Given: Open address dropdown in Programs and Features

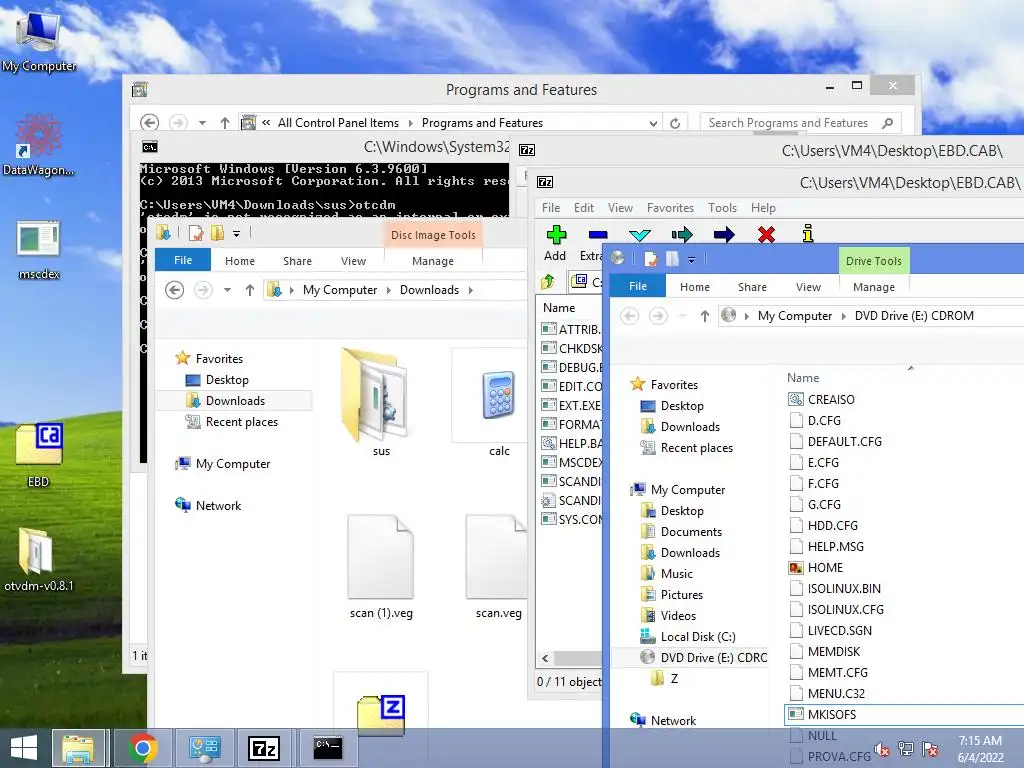Looking at the screenshot, I should [x=652, y=123].
